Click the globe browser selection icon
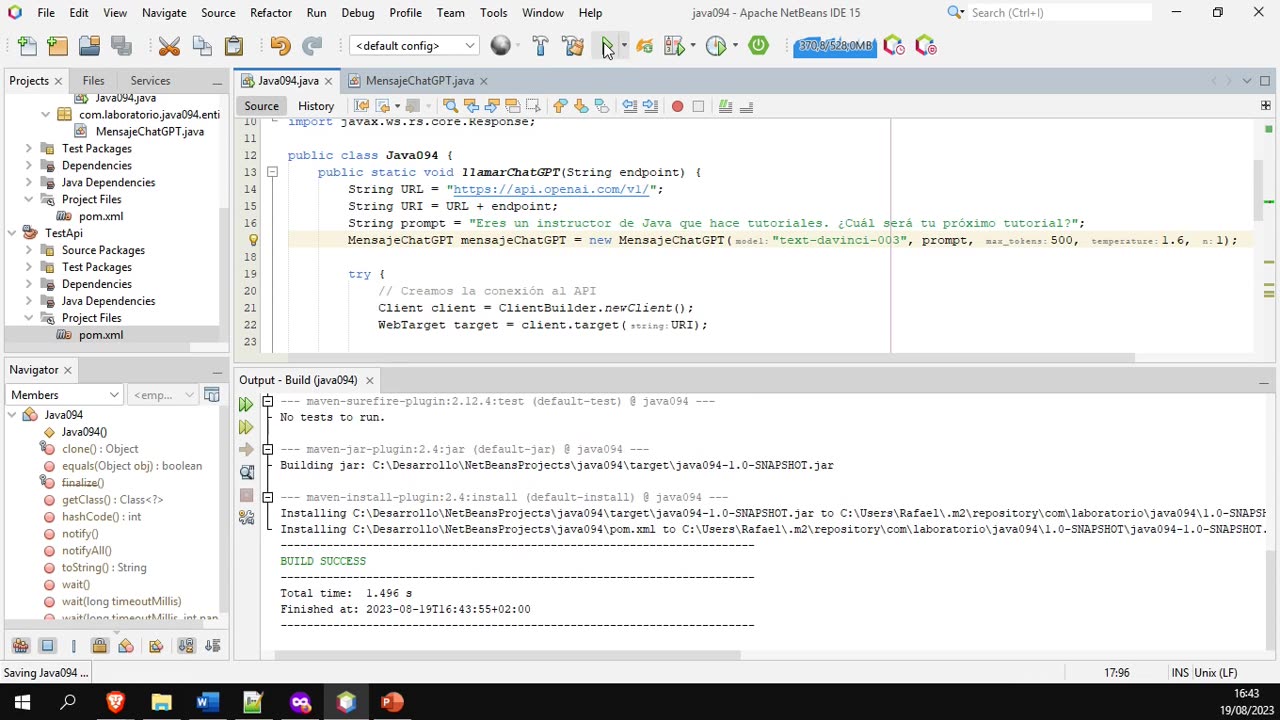 coord(501,46)
